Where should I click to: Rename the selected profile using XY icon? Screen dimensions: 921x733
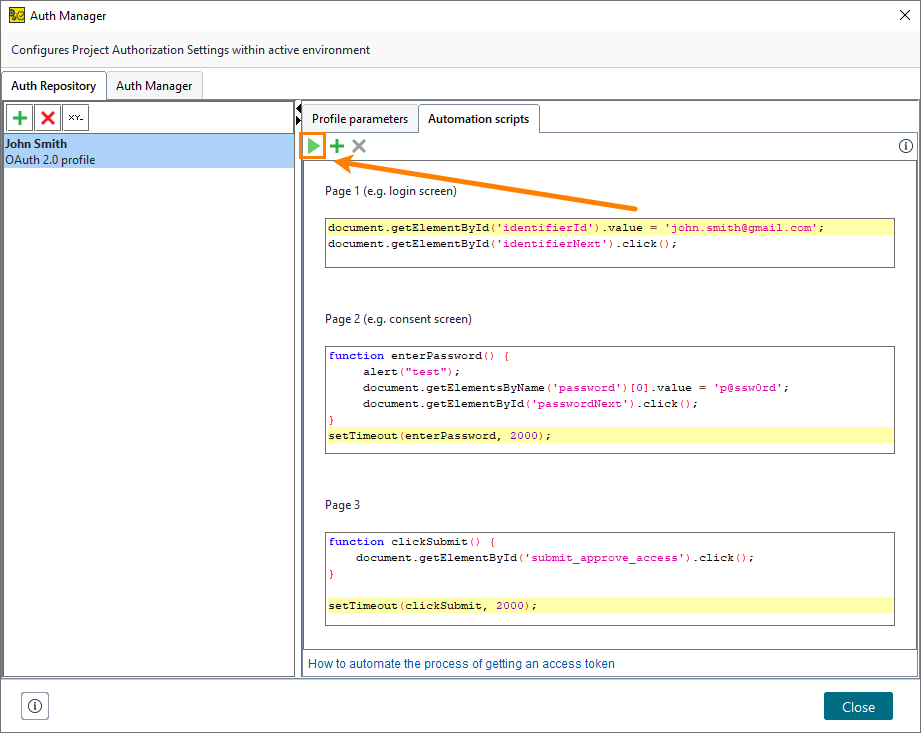(75, 117)
